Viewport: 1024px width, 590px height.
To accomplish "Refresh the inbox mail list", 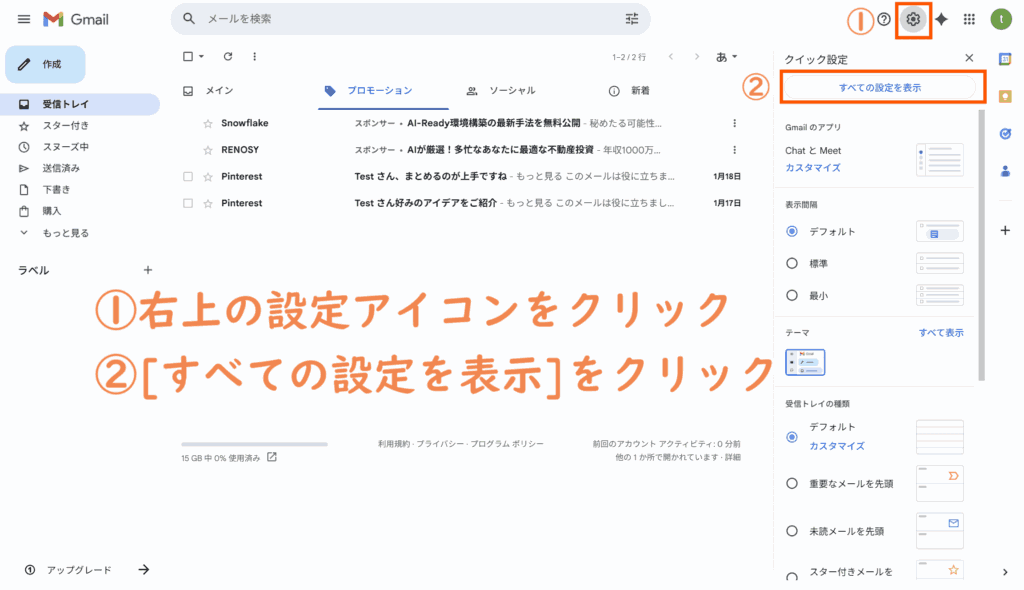I will (x=228, y=57).
